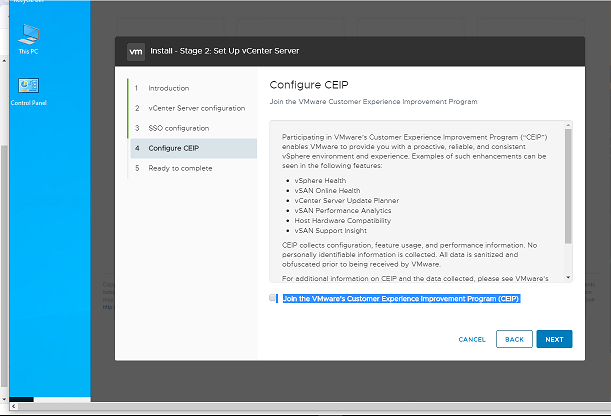Cancel the vCenter Server setup
611x416 pixels.
(x=472, y=339)
